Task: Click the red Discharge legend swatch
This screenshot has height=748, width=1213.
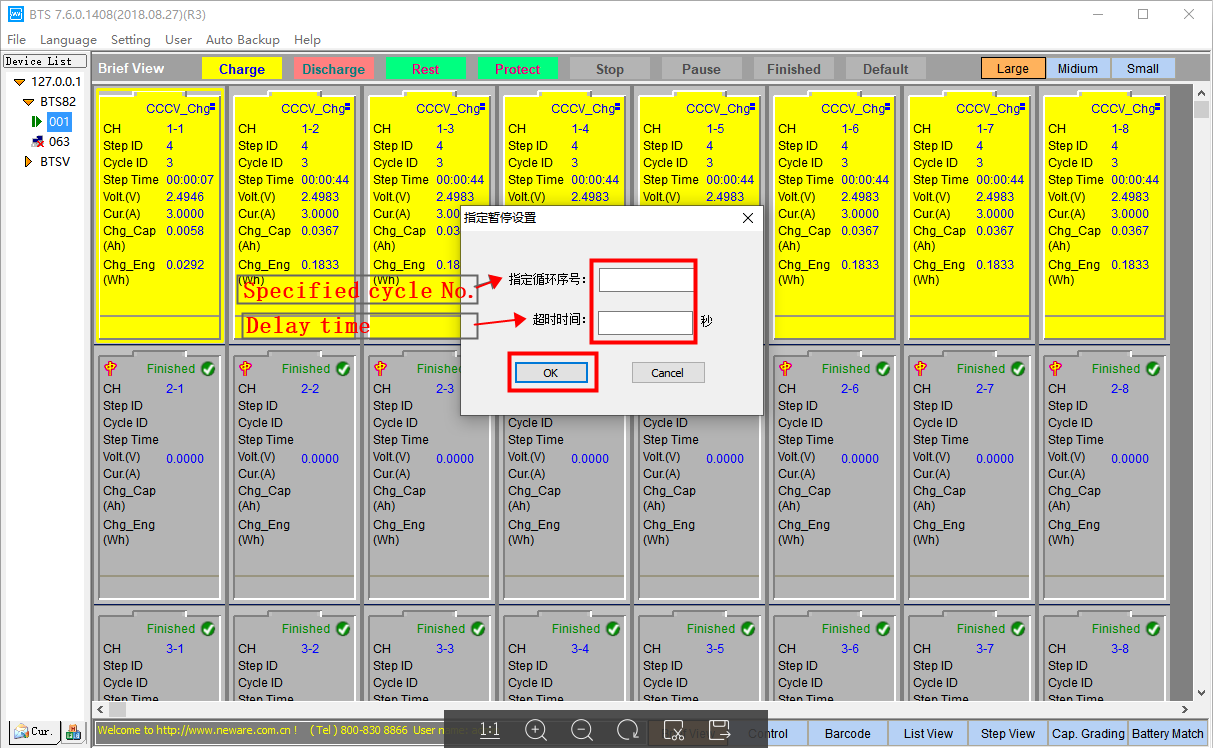Action: click(x=334, y=69)
